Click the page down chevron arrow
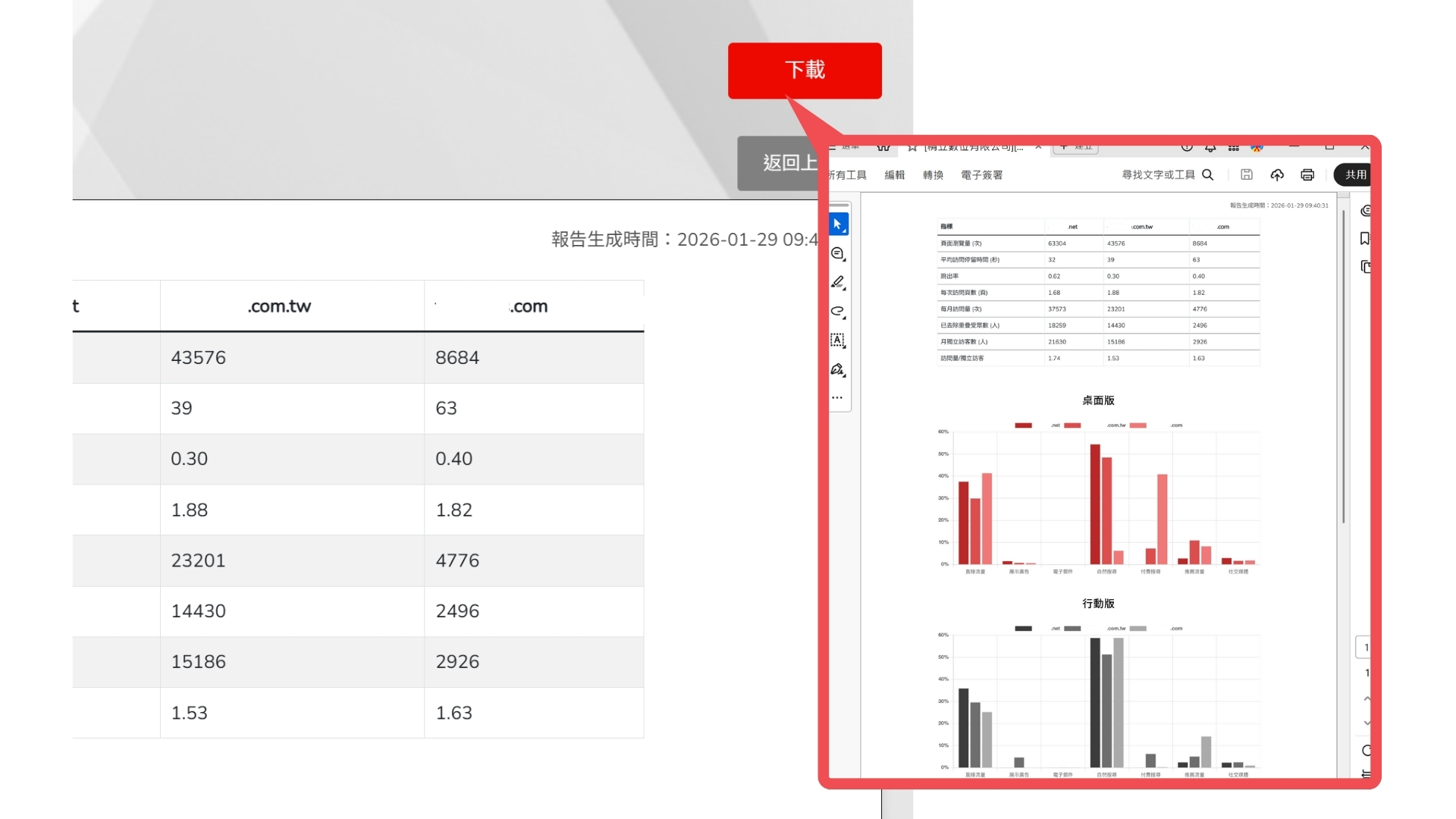 [x=1367, y=723]
